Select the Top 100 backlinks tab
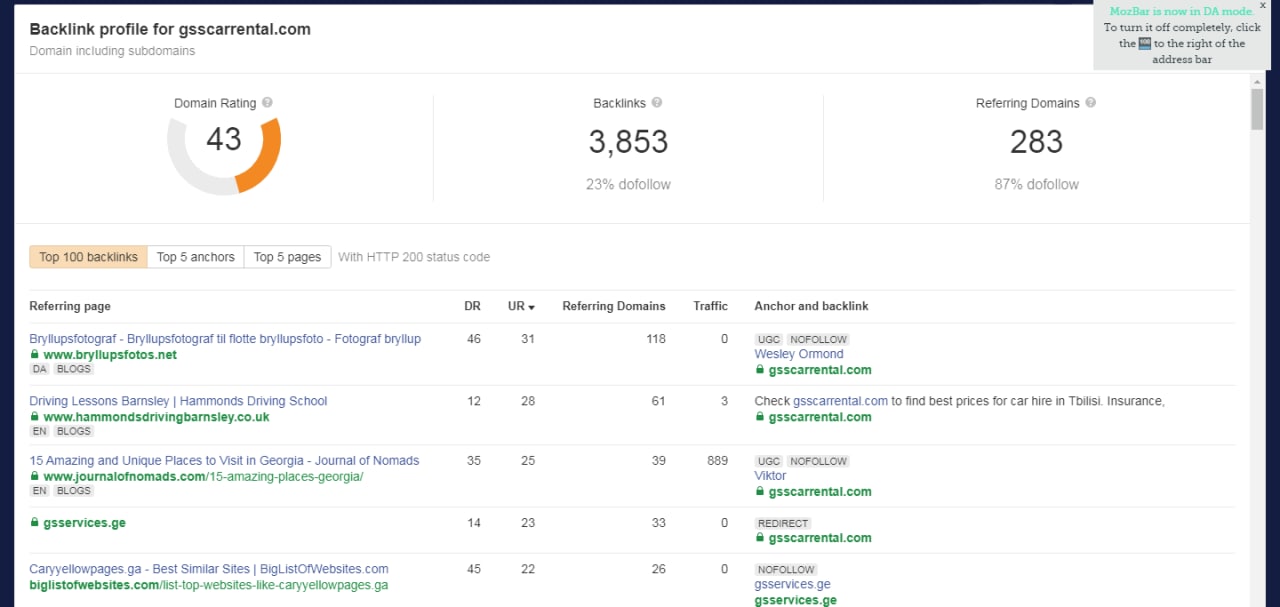 [89, 257]
